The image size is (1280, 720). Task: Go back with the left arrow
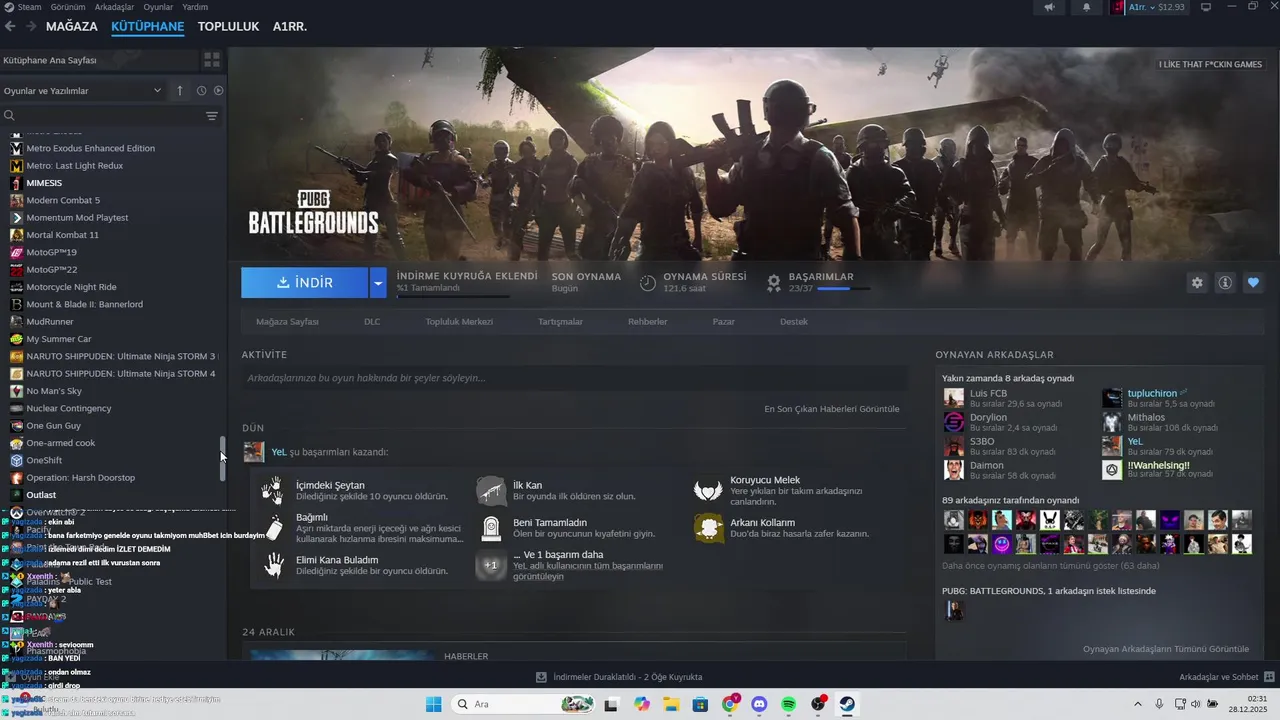click(x=10, y=26)
